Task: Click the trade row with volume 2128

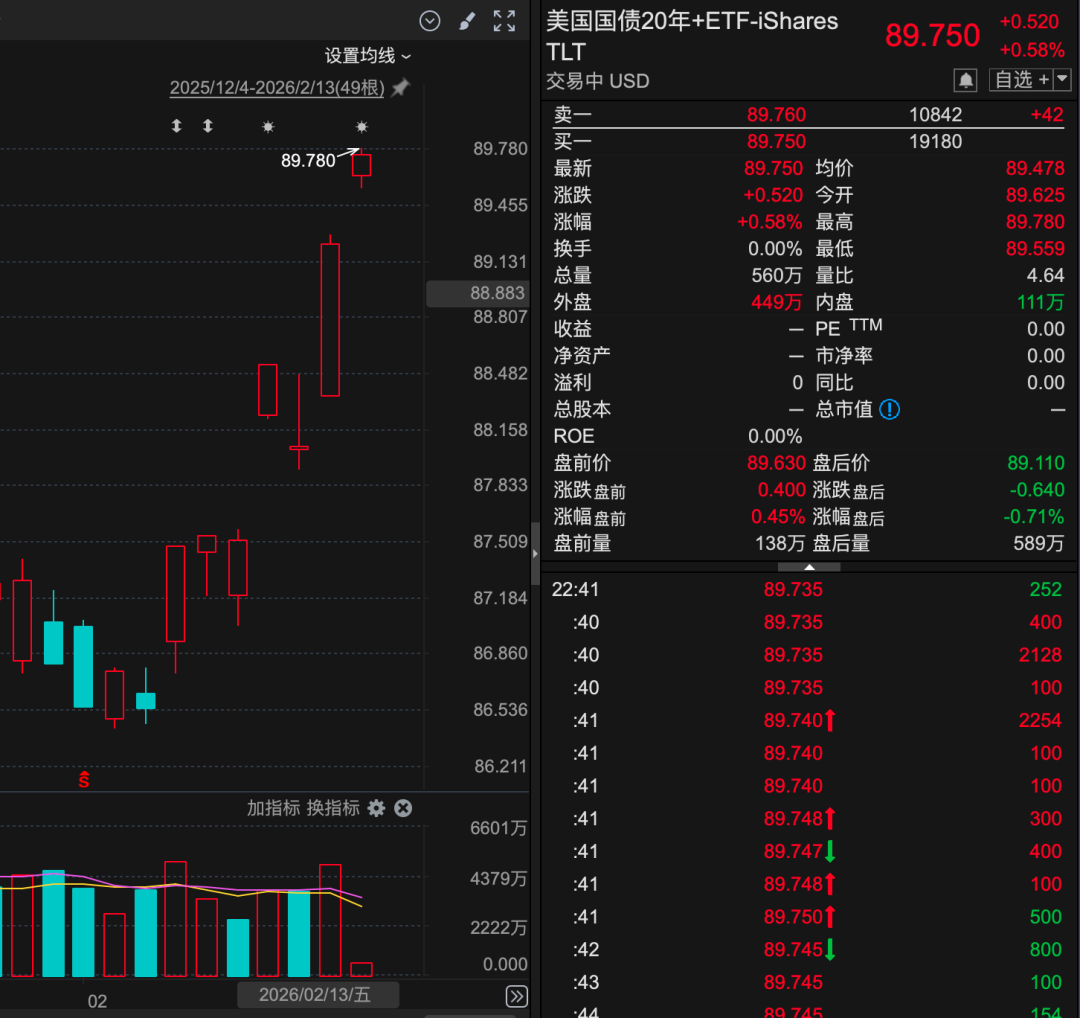Action: tap(807, 655)
